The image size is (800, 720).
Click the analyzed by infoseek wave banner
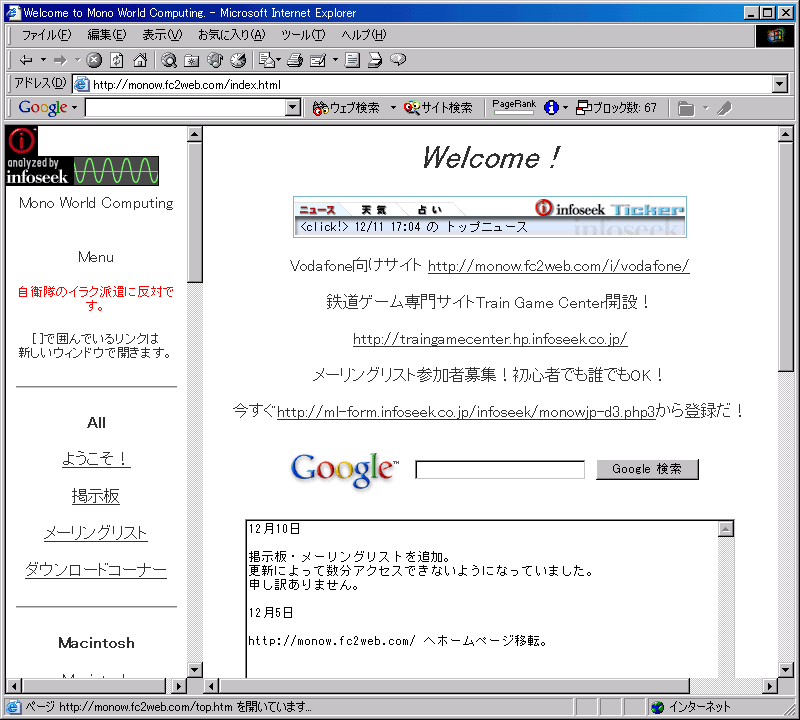click(83, 170)
